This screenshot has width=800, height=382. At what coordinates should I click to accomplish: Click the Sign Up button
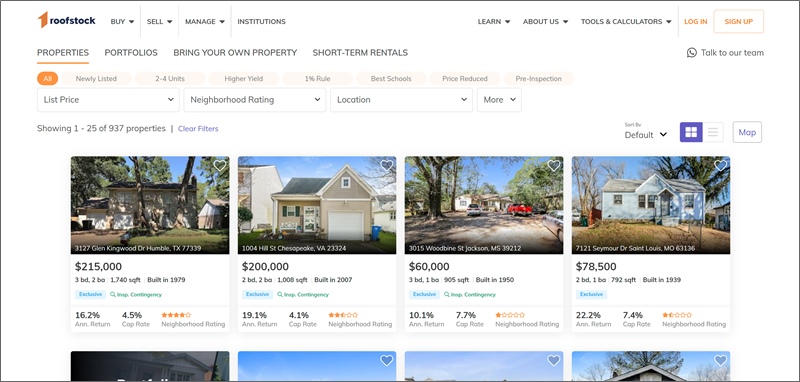tap(738, 21)
